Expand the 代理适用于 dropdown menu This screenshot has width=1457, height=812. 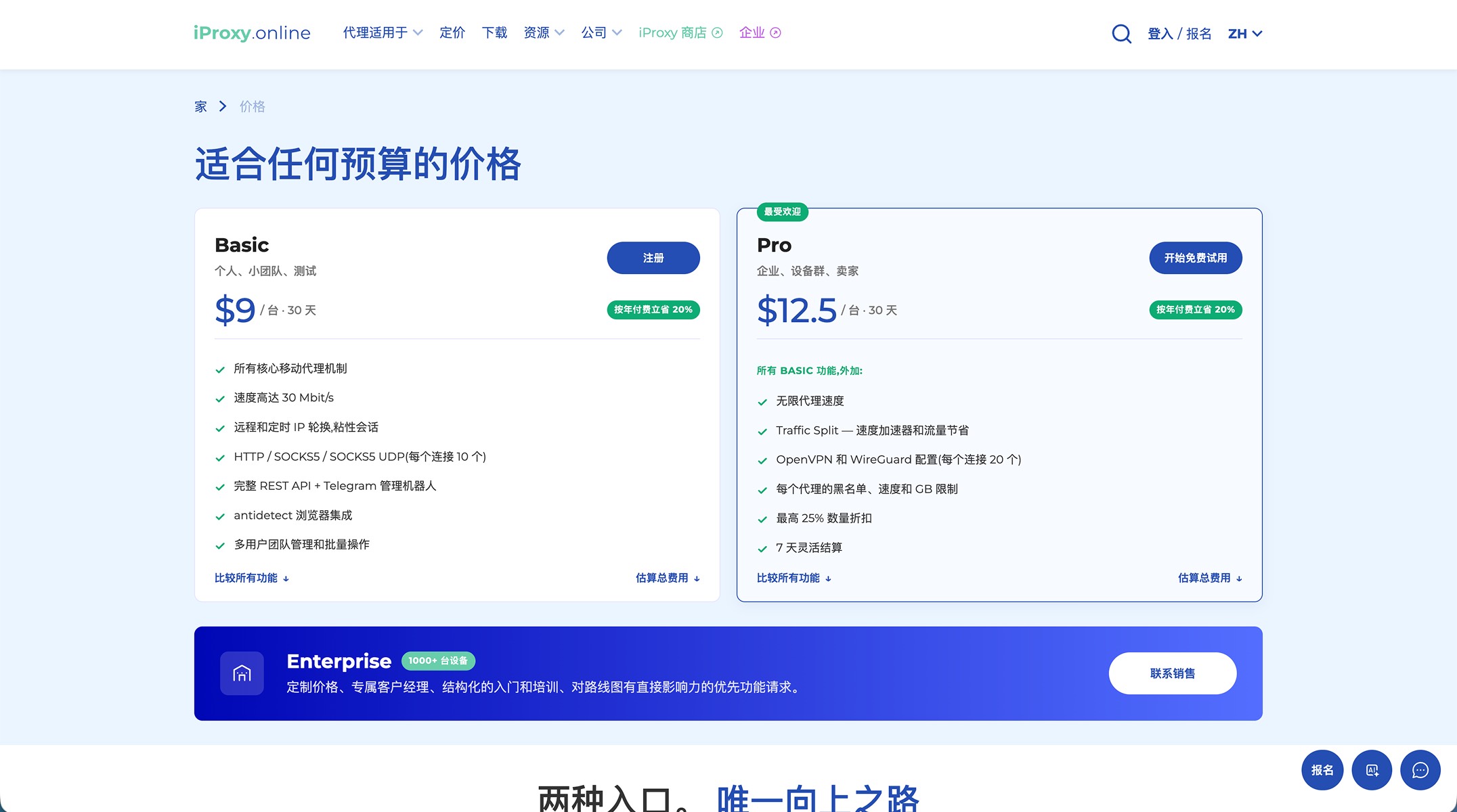[x=383, y=32]
